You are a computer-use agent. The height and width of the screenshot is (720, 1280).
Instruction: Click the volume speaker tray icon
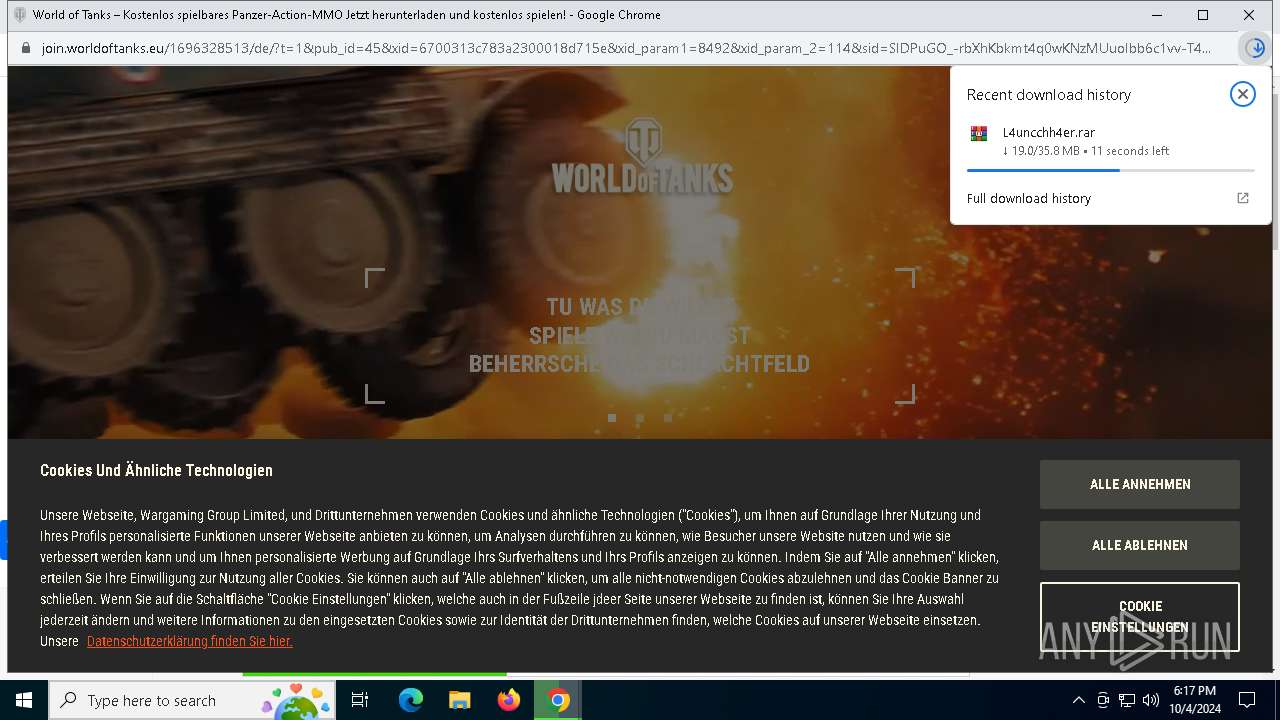(x=1151, y=700)
